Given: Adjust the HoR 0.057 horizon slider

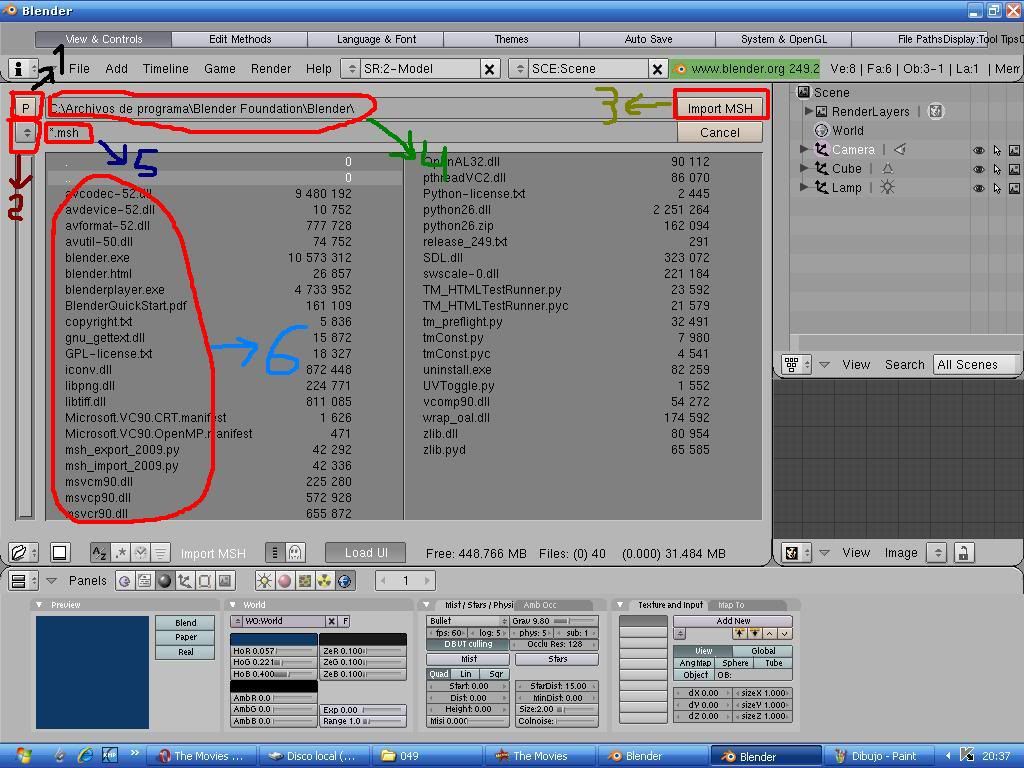Looking at the screenshot, I should click(x=274, y=651).
